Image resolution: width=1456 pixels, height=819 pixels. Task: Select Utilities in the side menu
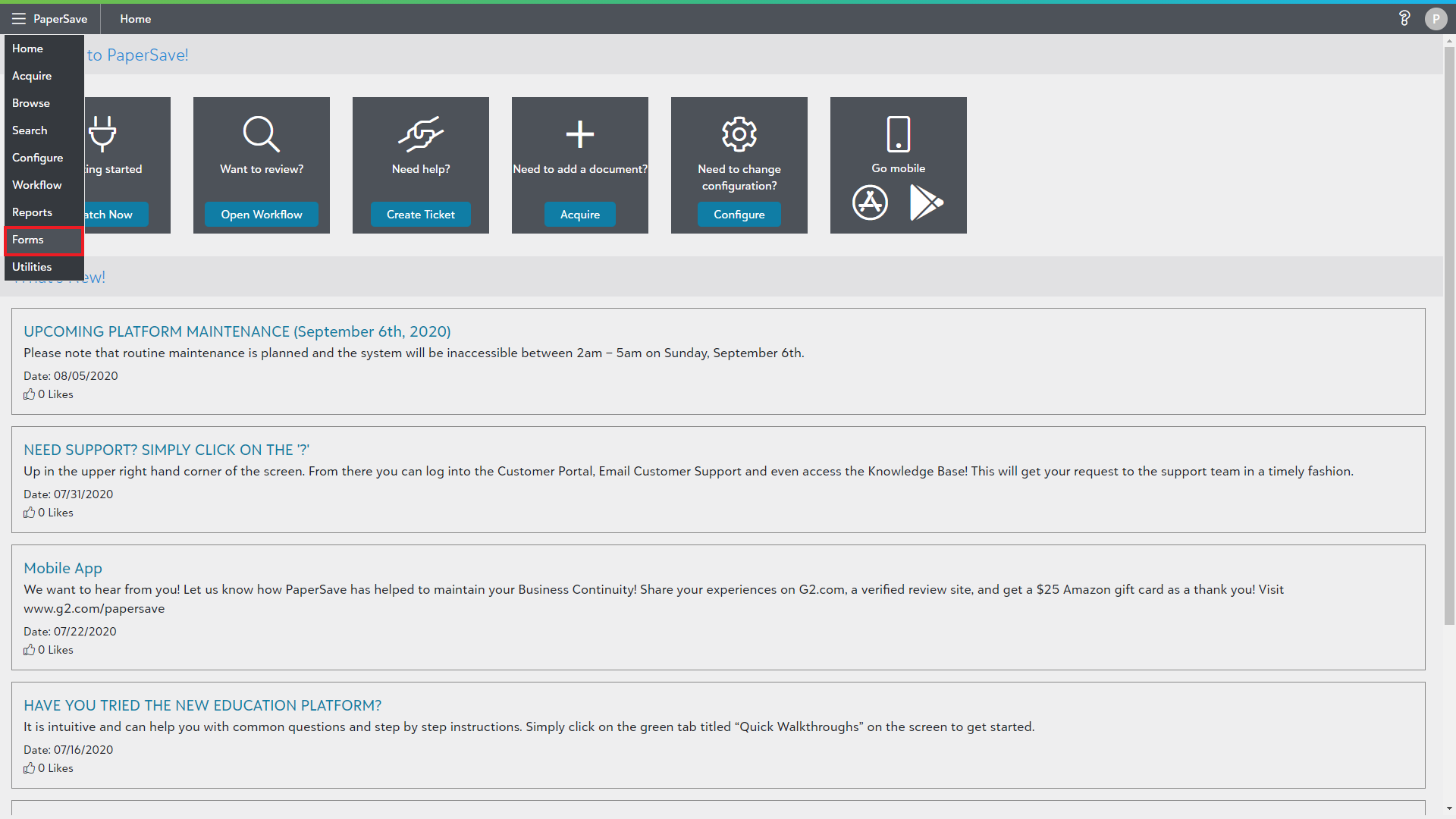pyautogui.click(x=44, y=267)
